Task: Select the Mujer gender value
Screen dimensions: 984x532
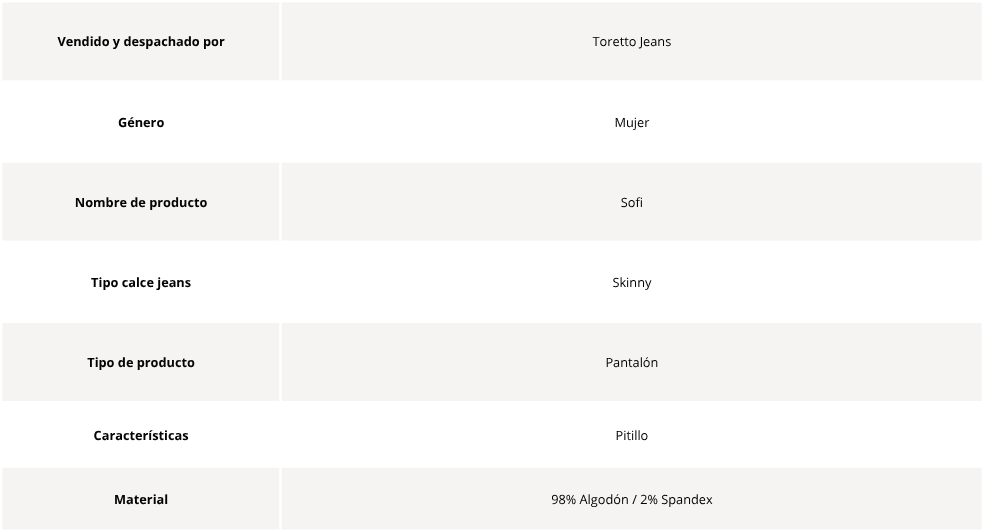Action: [631, 122]
